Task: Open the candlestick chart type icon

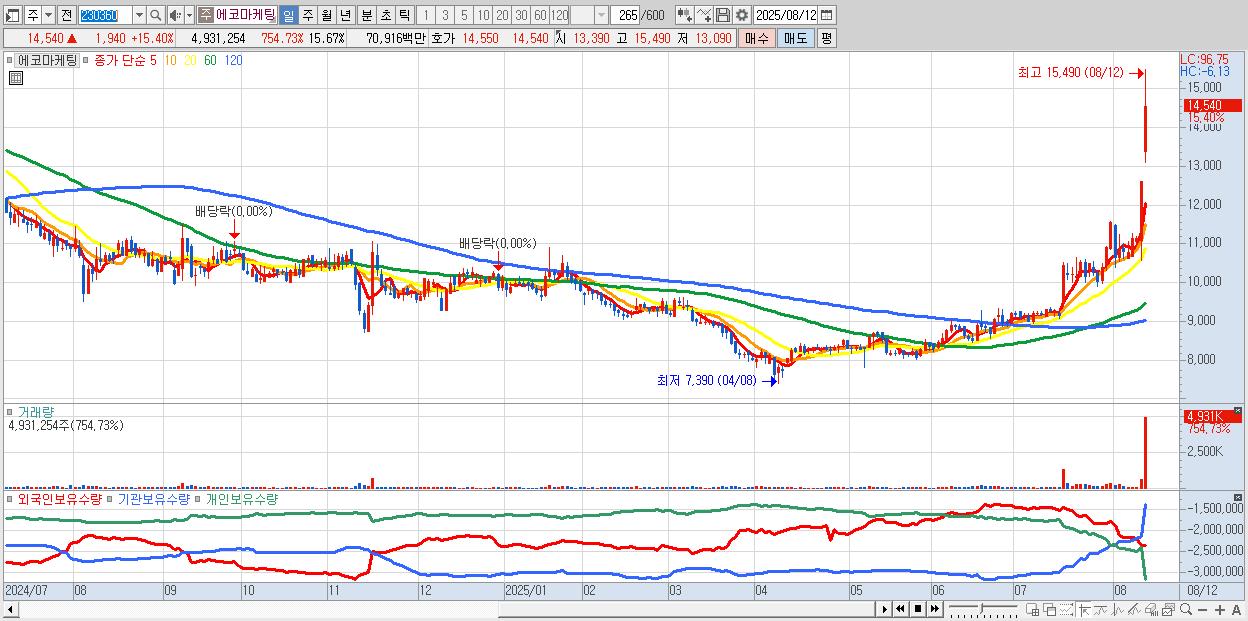Action: [x=685, y=15]
